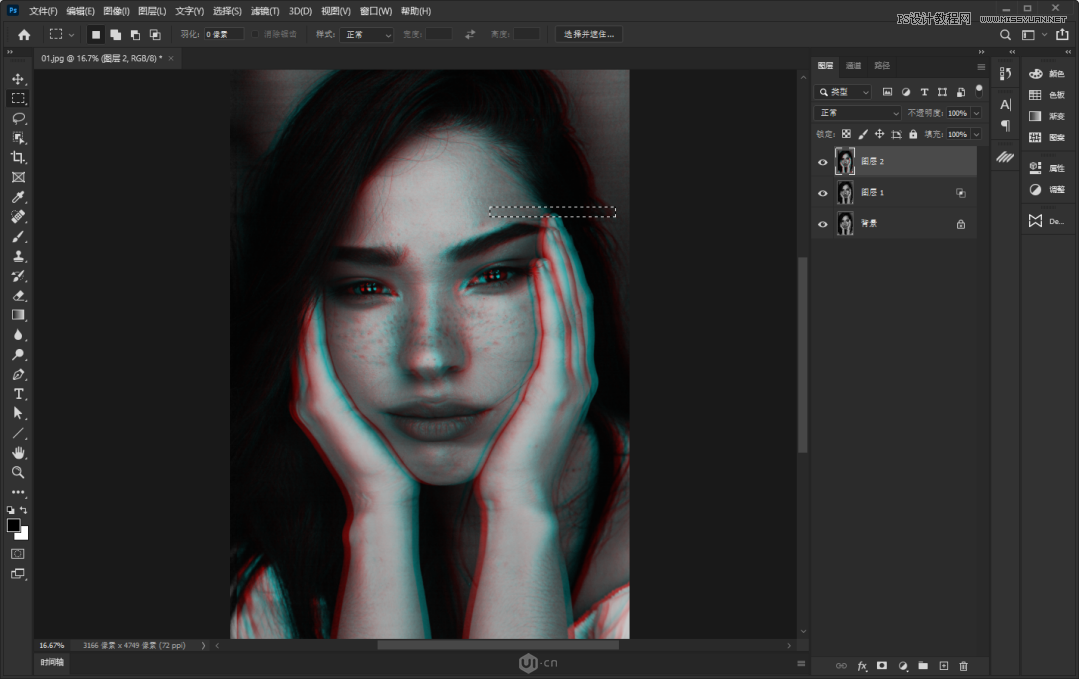Select the Crop tool
The height and width of the screenshot is (679, 1079).
click(18, 157)
